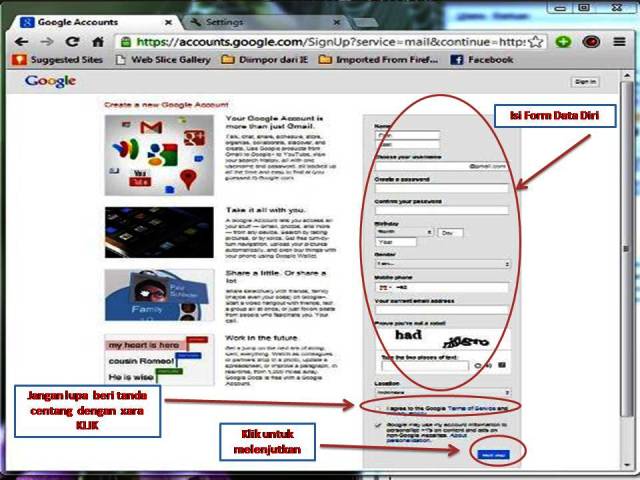Image resolution: width=640 pixels, height=480 pixels.
Task: Bookmark this page with the star icon
Action: (536, 42)
